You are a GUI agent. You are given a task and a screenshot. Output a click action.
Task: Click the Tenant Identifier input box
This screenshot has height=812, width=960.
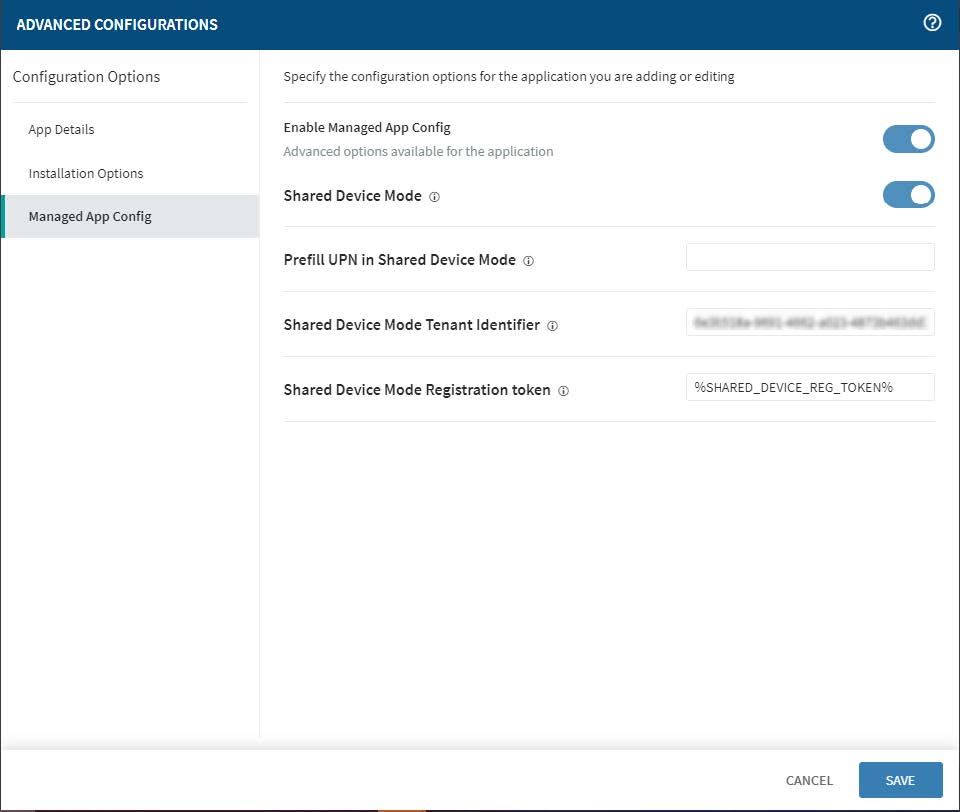(810, 322)
